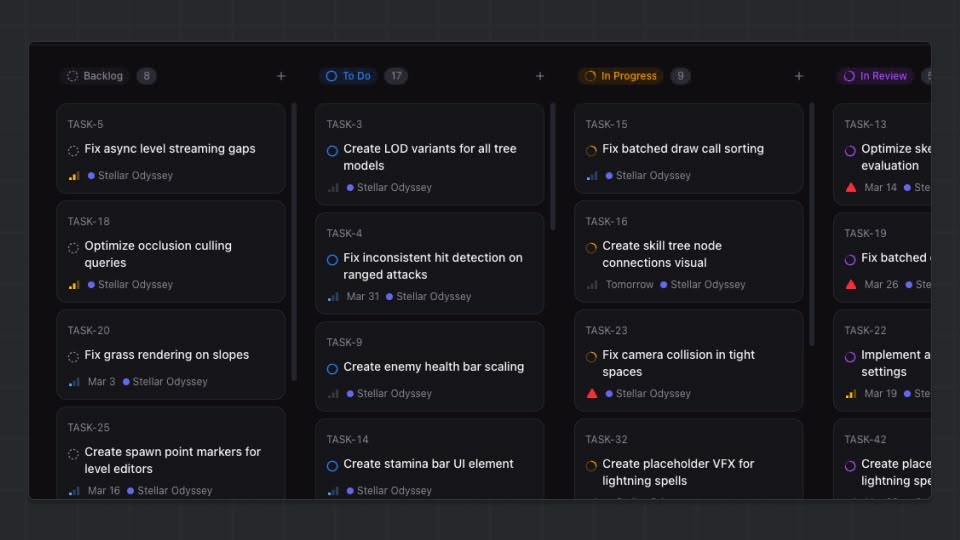Add a new card to In Progress column

(x=798, y=76)
